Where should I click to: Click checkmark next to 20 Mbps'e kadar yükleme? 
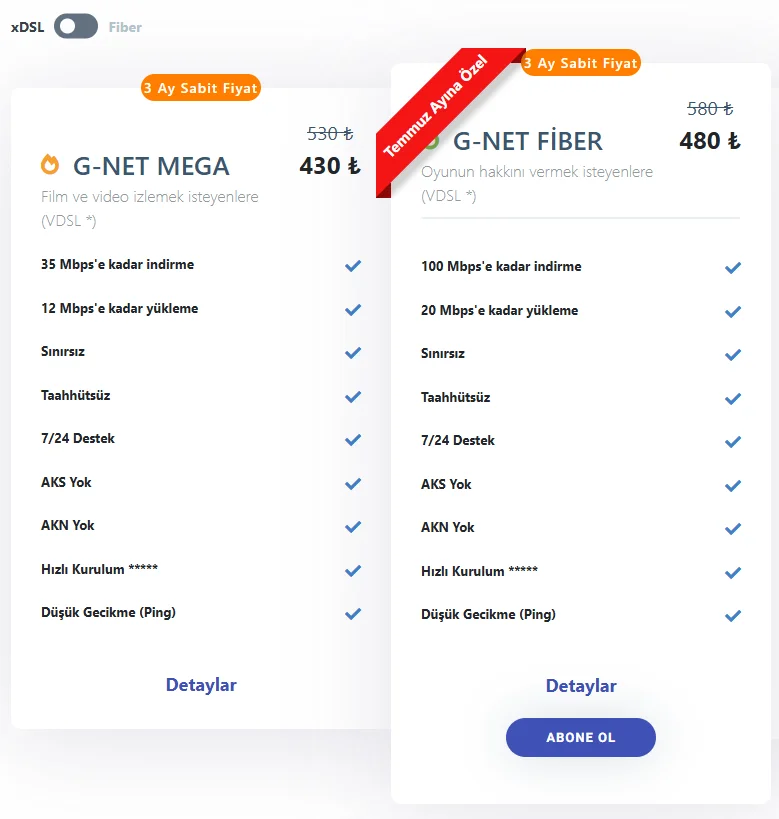point(733,311)
